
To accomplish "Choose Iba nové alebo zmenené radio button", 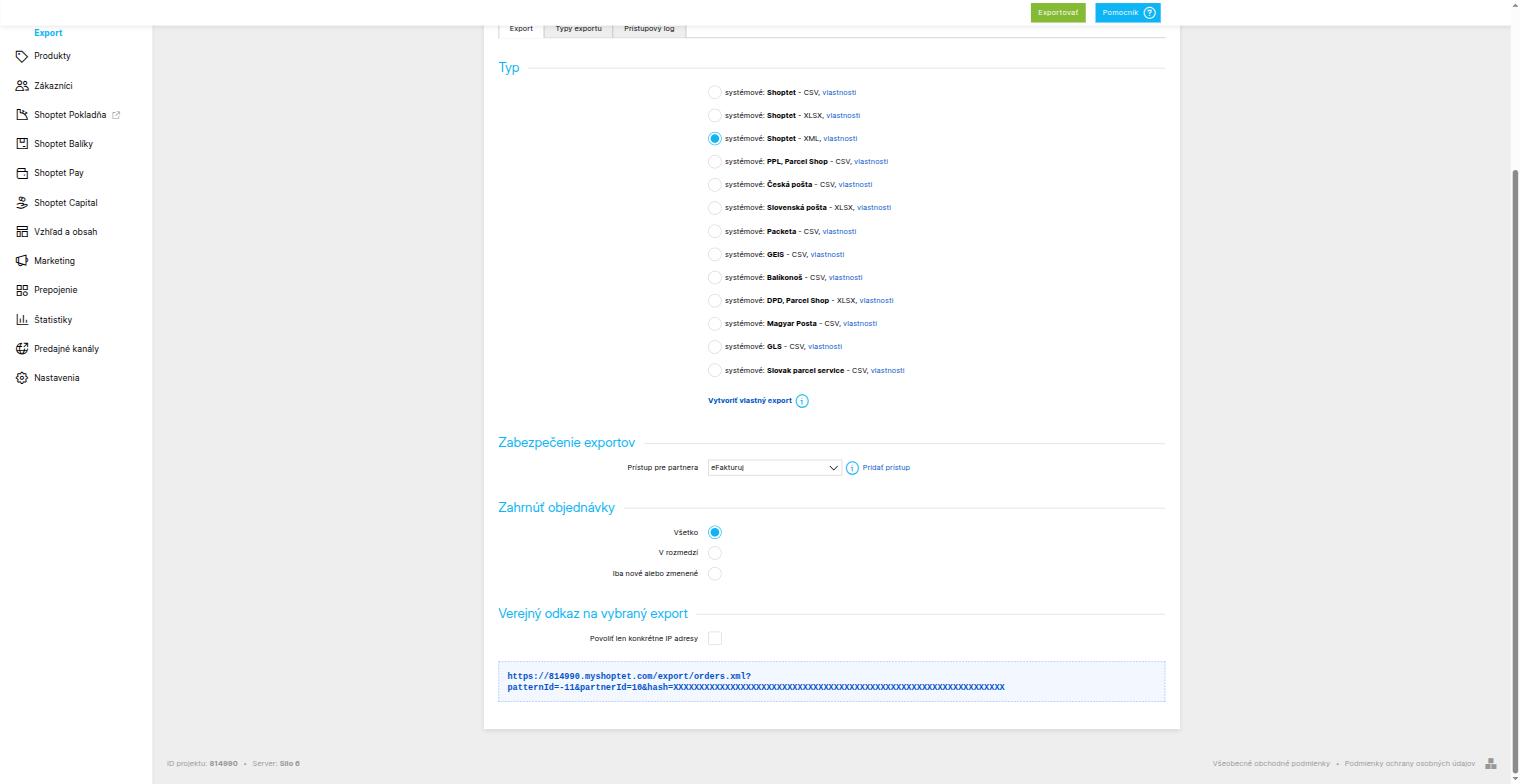I will pyautogui.click(x=714, y=574).
